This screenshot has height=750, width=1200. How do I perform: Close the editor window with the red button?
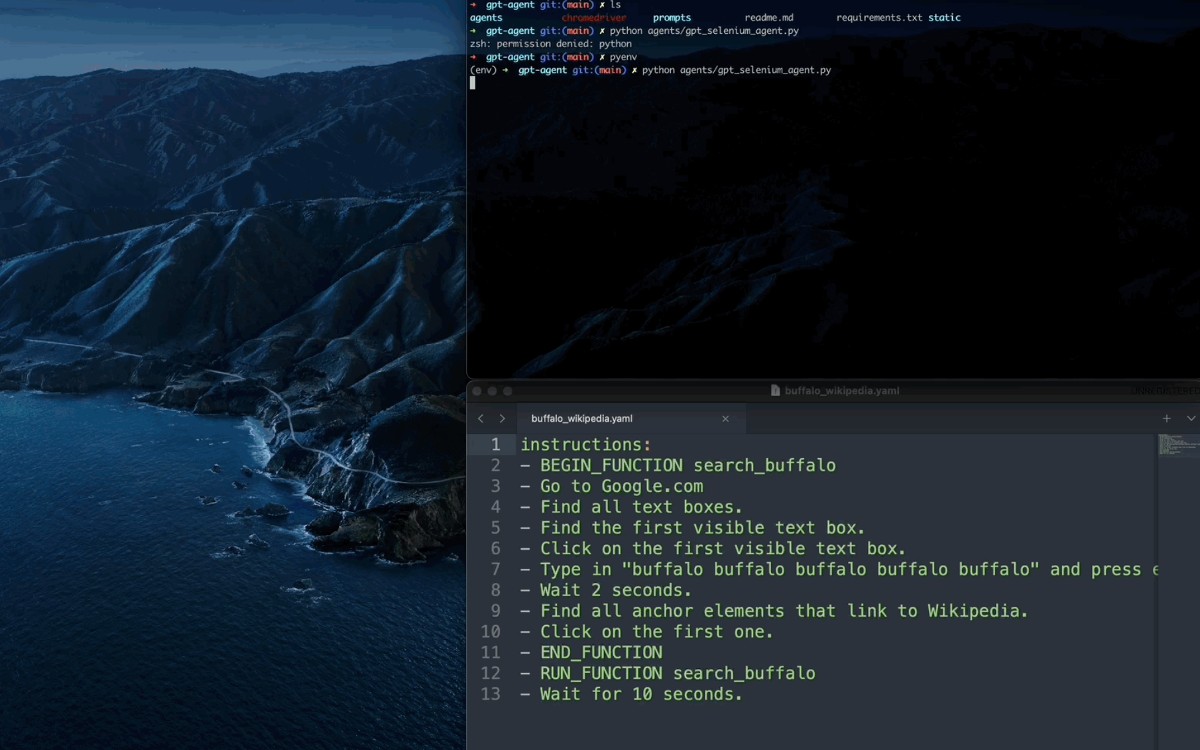pos(477,391)
